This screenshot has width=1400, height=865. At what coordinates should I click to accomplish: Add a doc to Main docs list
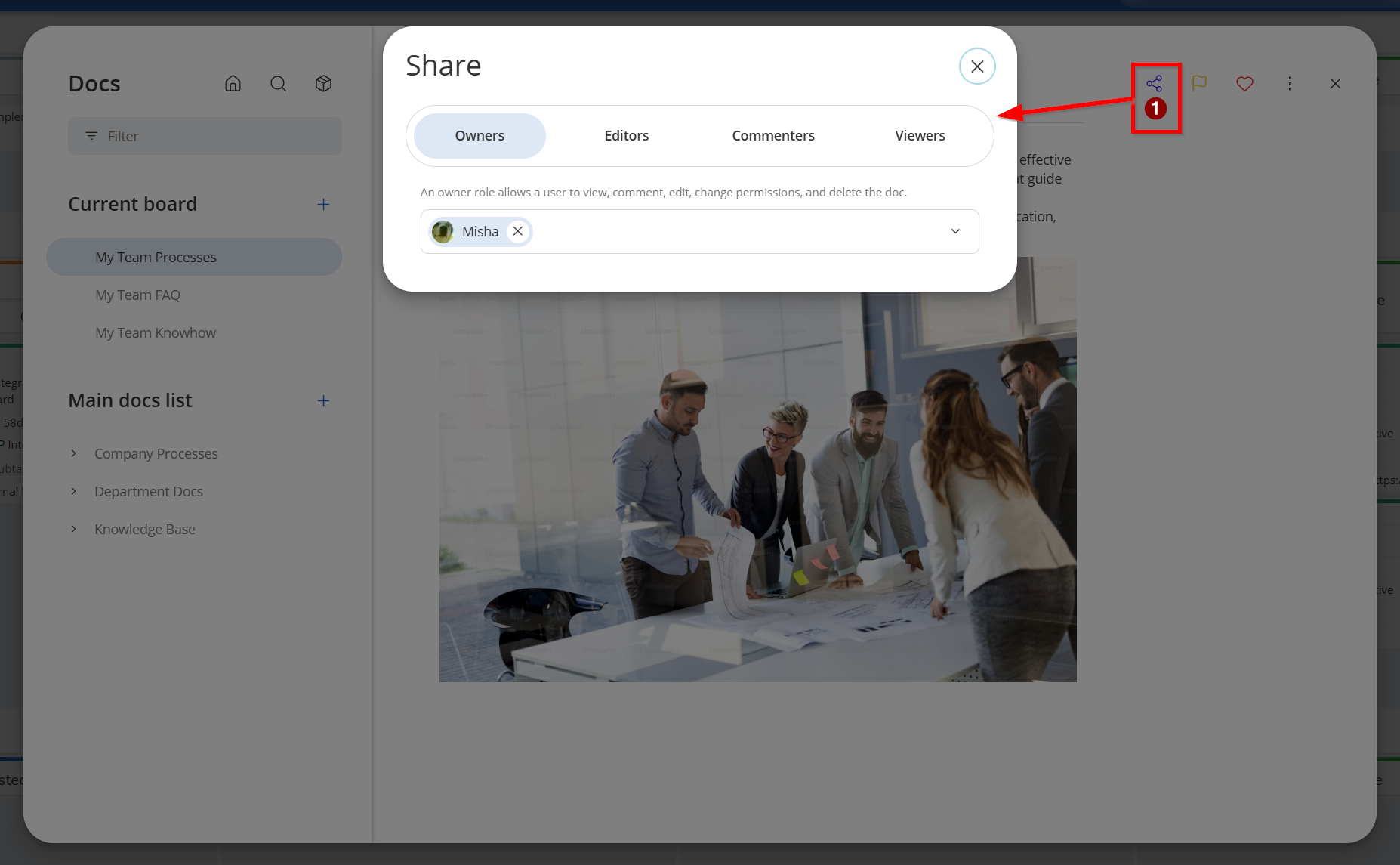click(x=323, y=400)
